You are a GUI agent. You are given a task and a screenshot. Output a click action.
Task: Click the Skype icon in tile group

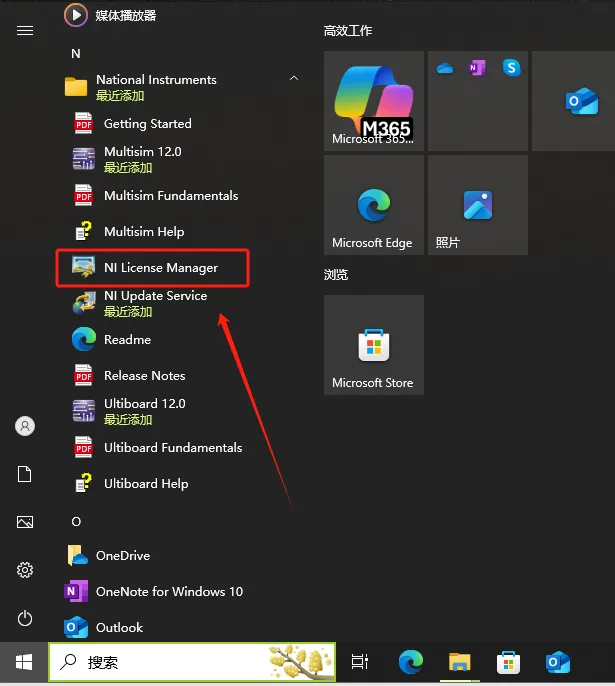511,68
